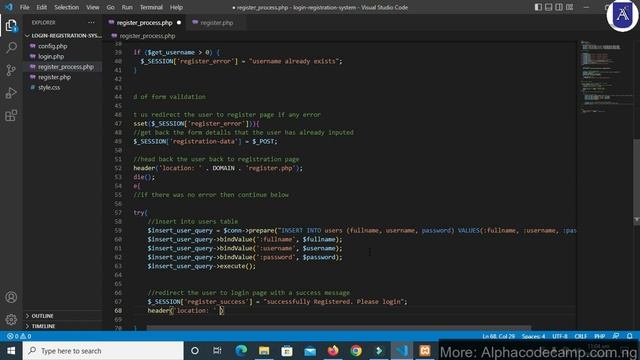
Task: Open Explorer more actions ellipsis
Action: point(91,22)
